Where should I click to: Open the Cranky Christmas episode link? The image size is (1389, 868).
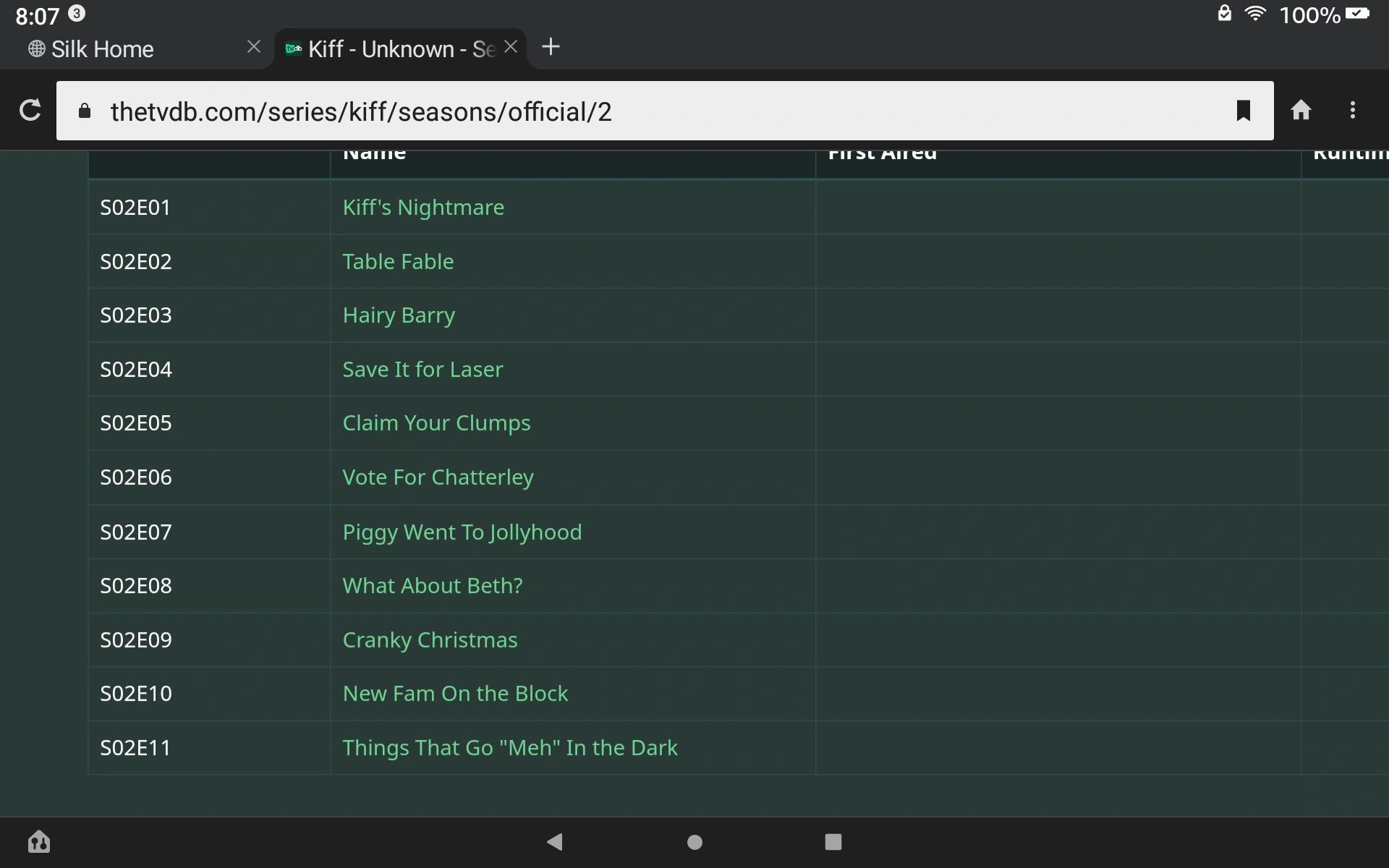[430, 640]
